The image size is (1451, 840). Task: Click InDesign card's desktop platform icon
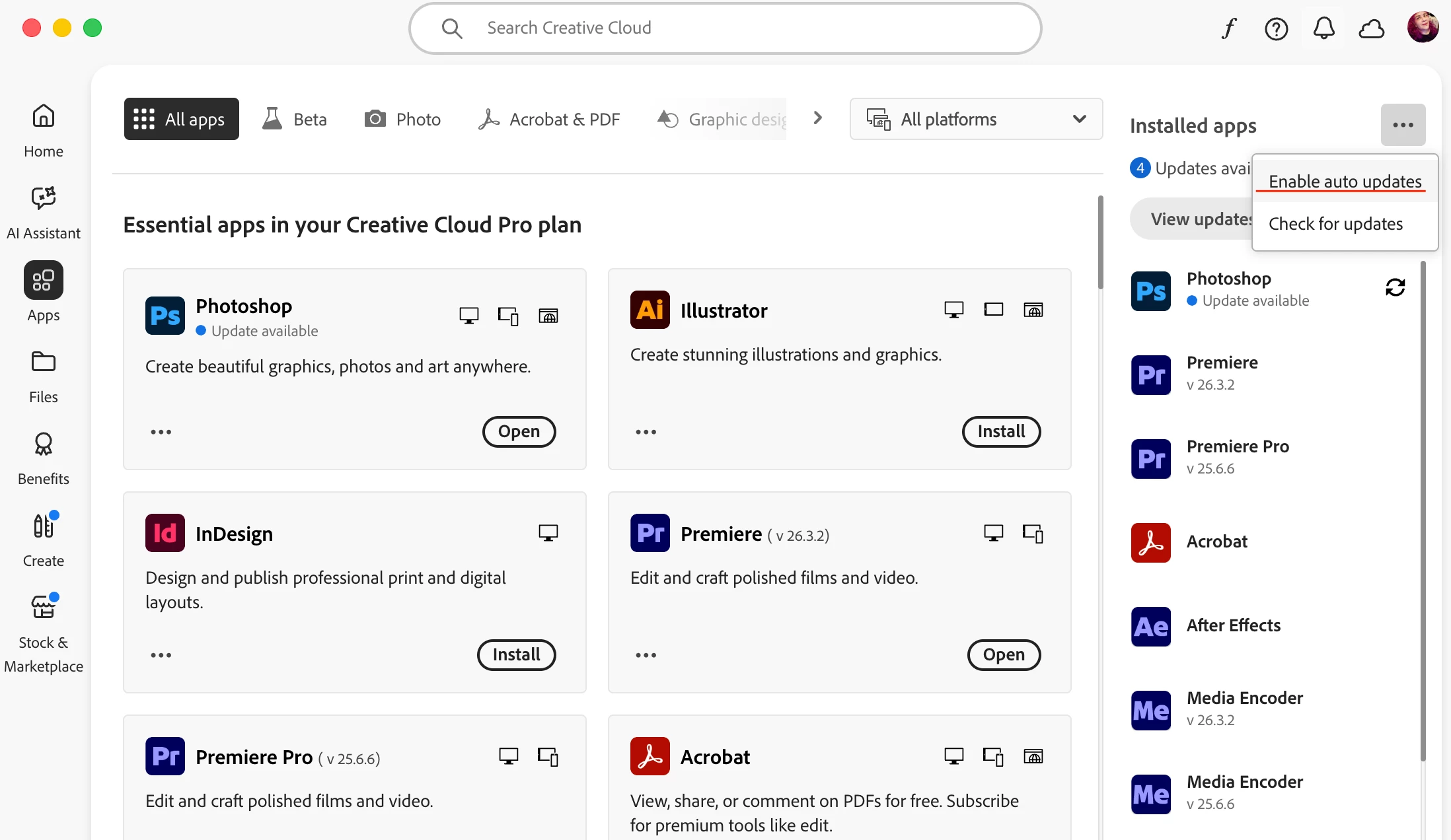(x=548, y=533)
